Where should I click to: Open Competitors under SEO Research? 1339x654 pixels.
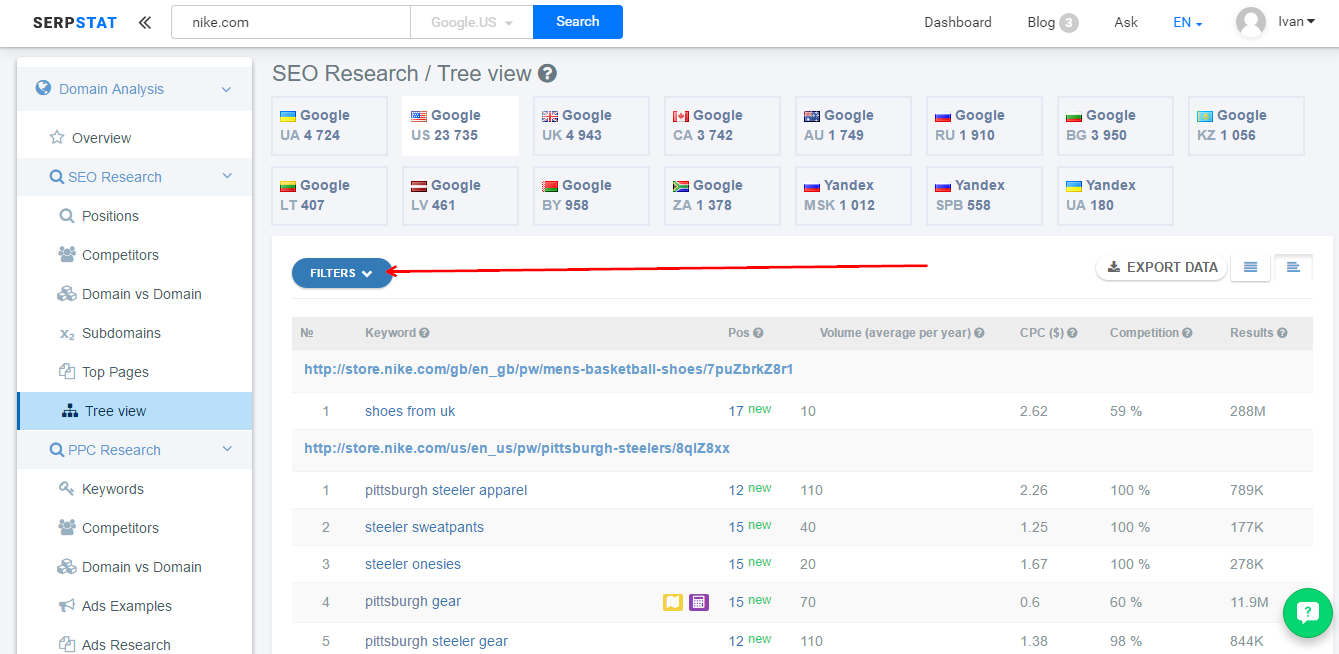click(x=121, y=255)
